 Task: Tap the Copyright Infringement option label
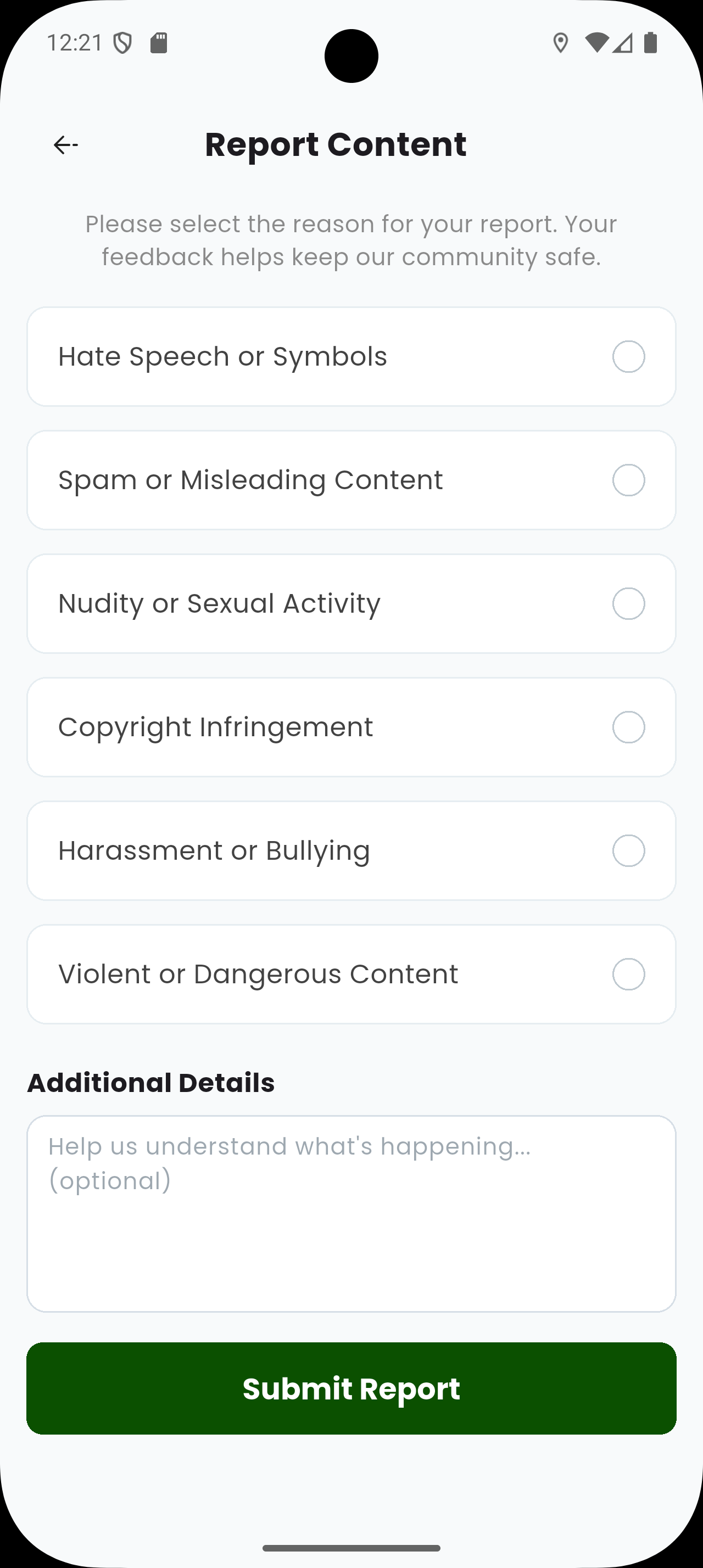[x=215, y=727]
